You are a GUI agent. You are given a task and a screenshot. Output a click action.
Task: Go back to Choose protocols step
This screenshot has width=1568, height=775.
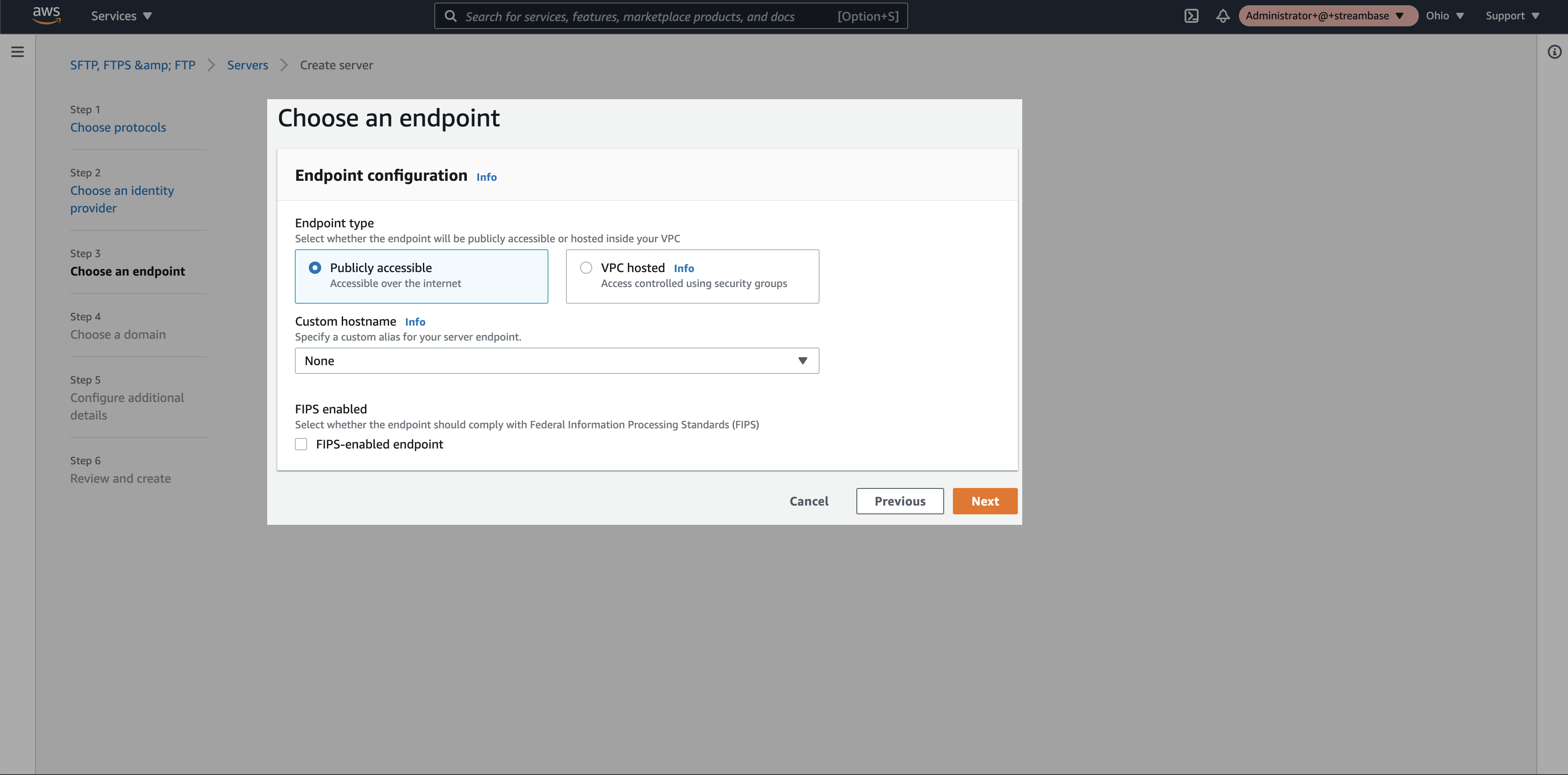[118, 127]
